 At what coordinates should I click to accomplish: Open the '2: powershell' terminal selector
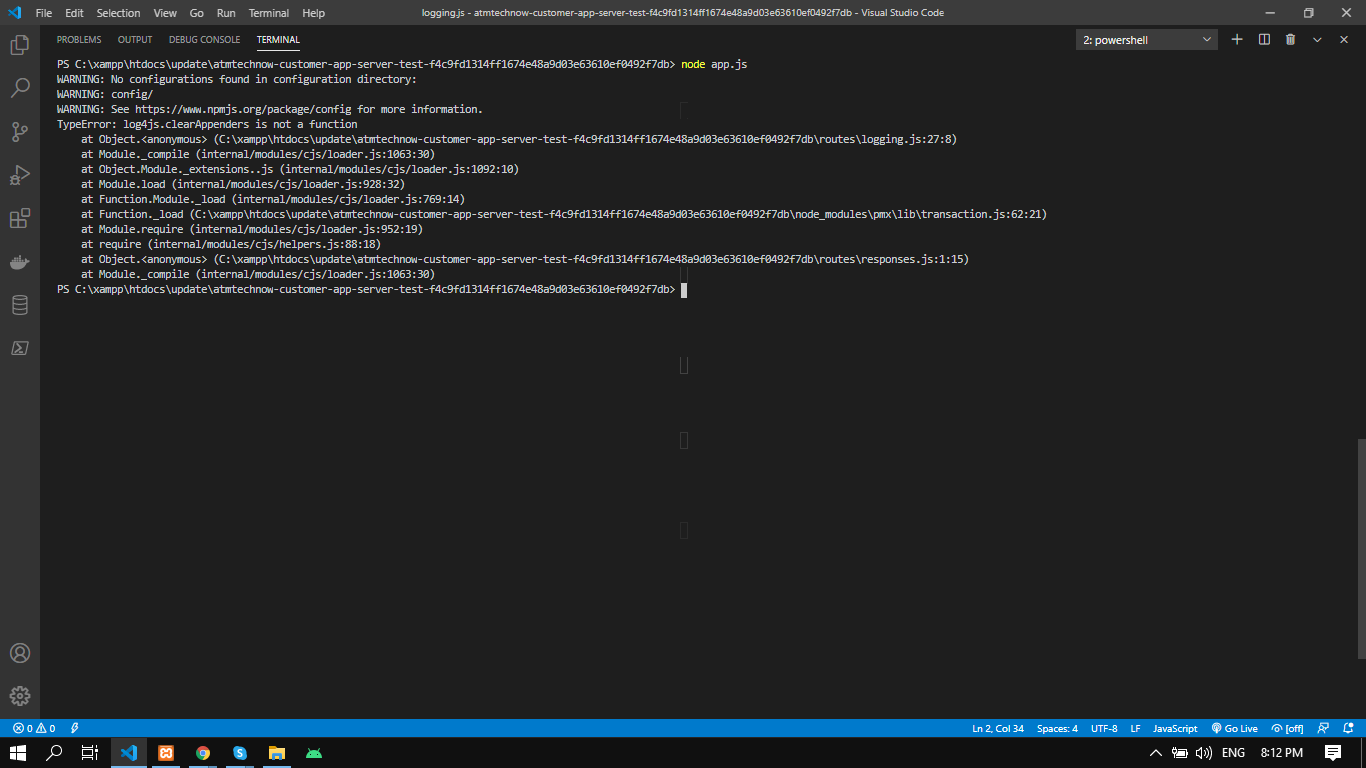(x=1146, y=39)
